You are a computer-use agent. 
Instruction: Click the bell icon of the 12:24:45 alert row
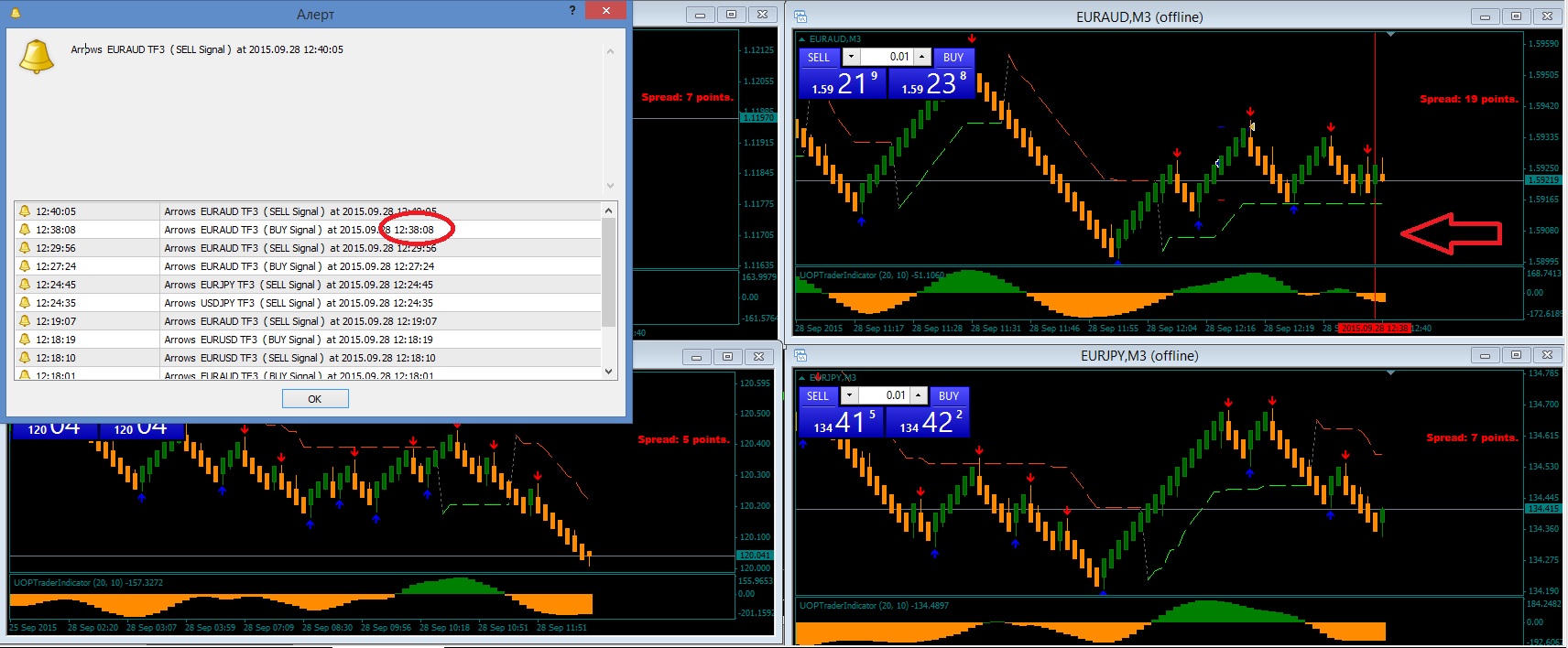[x=25, y=285]
